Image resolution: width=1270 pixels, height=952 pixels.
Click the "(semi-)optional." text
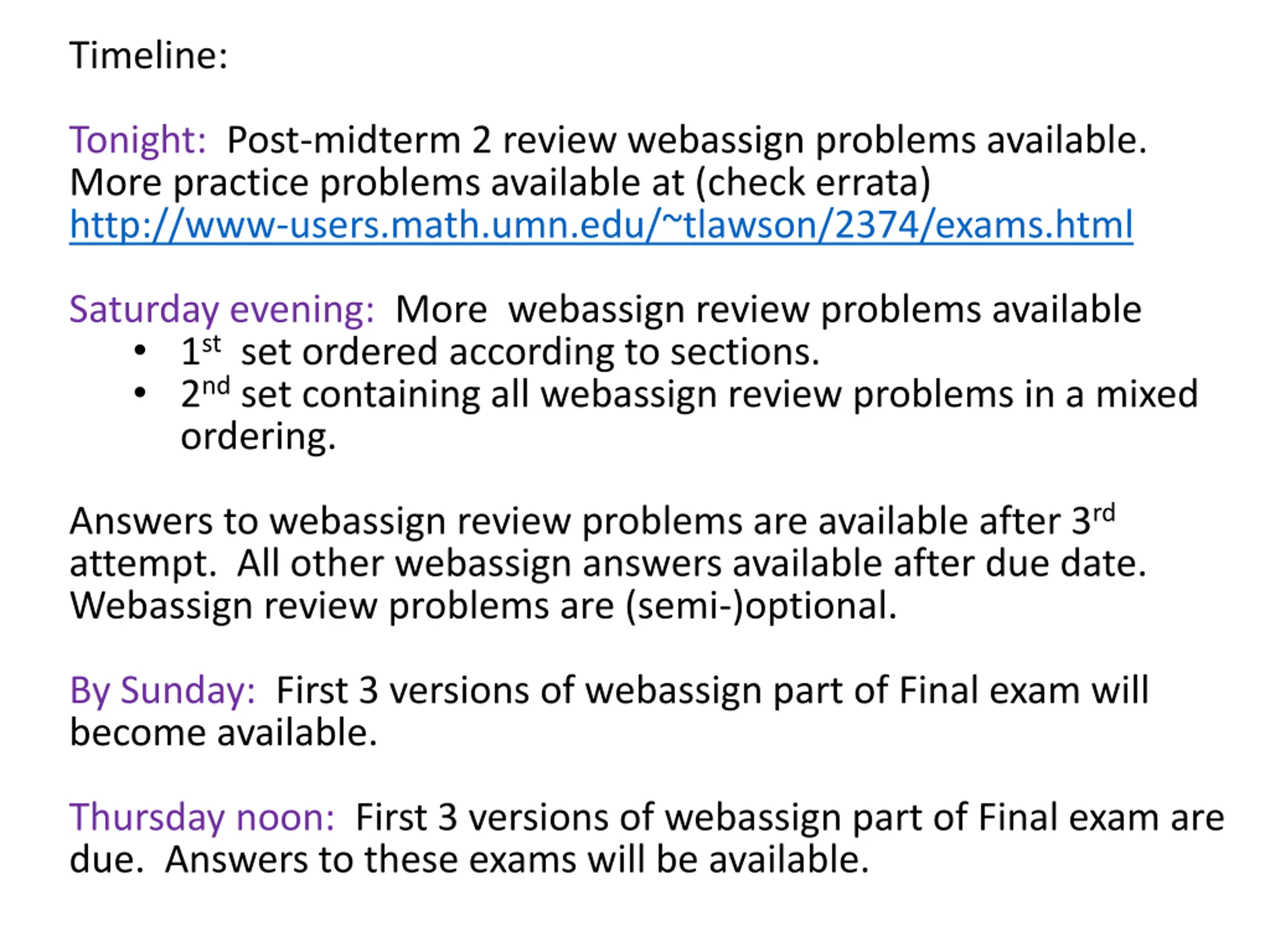(x=762, y=606)
